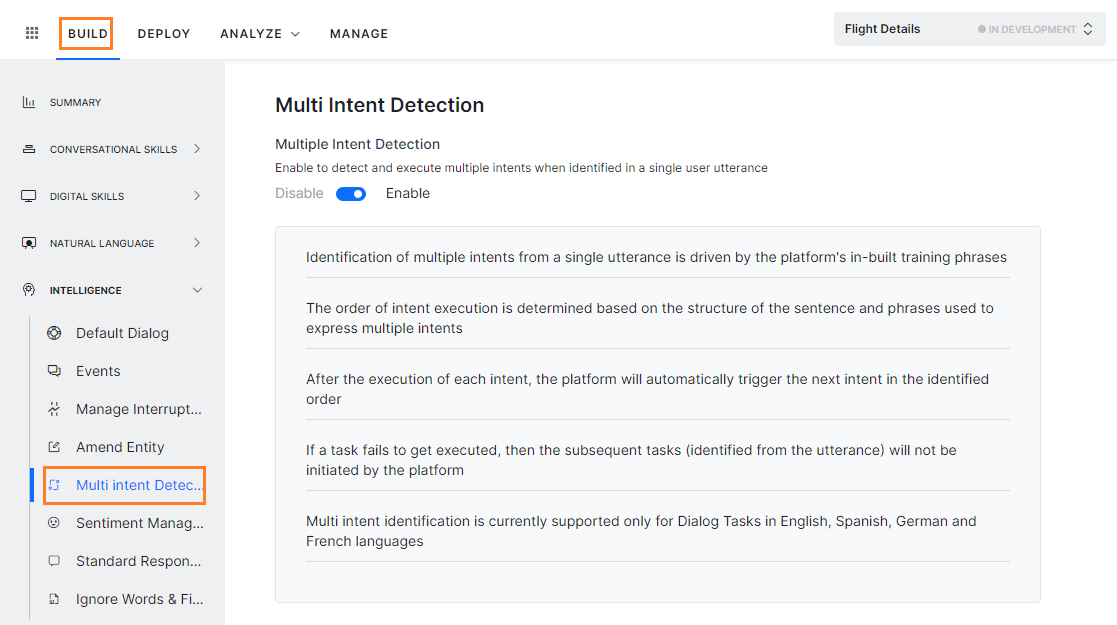Image resolution: width=1117 pixels, height=625 pixels.
Task: Click the Flight Details button
Action: pyautogui.click(x=881, y=28)
